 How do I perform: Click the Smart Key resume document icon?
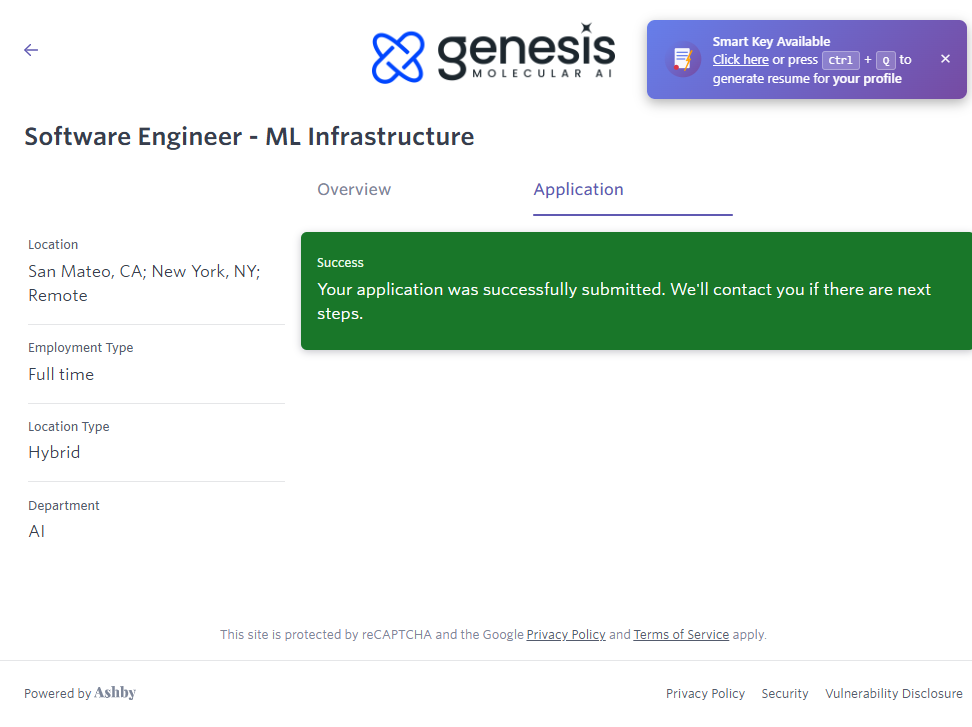point(683,60)
